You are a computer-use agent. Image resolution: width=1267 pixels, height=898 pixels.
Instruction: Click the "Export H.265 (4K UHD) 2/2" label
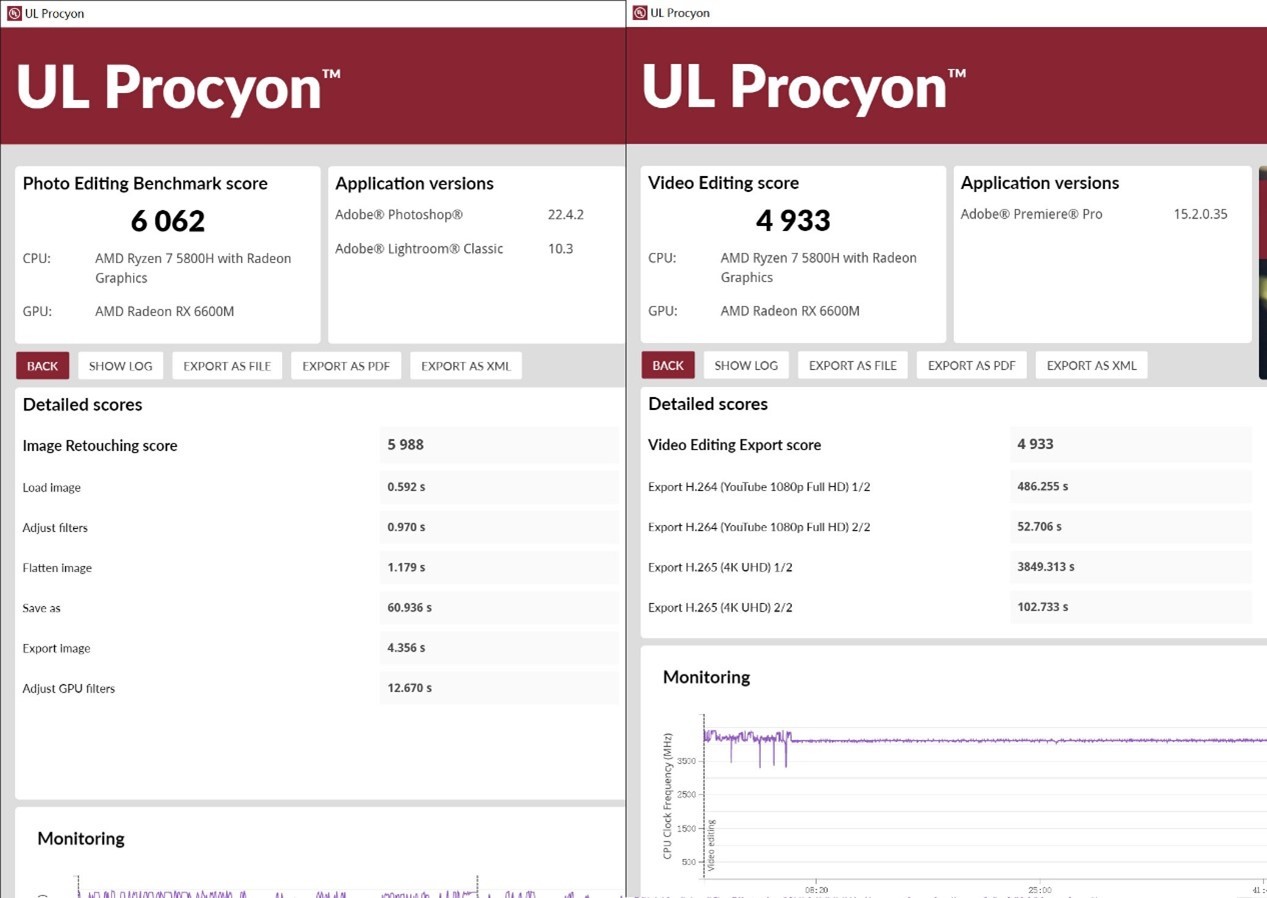tap(720, 607)
